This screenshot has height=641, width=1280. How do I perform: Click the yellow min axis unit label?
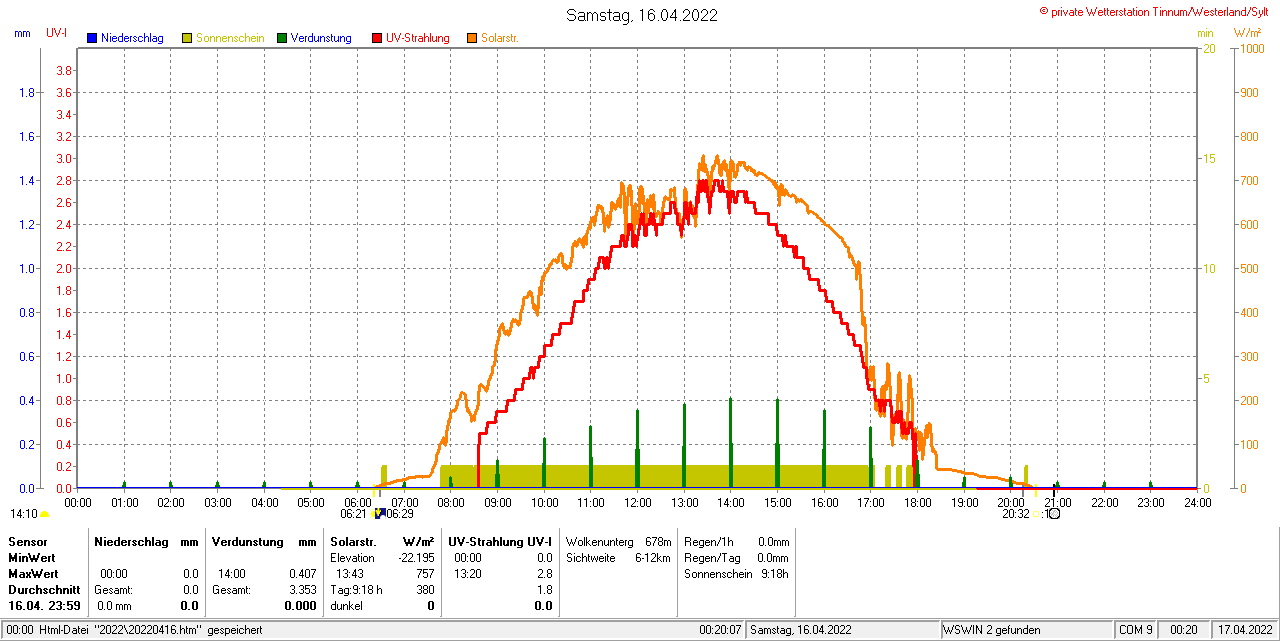[x=1205, y=33]
